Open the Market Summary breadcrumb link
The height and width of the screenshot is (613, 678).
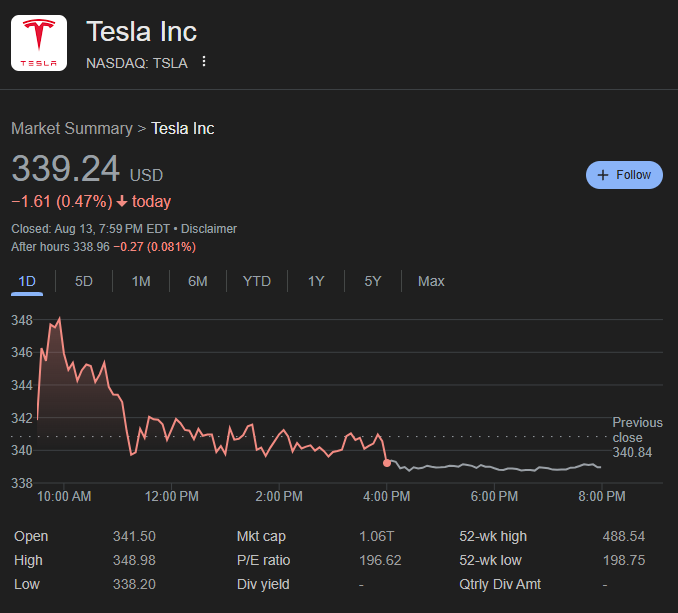coord(72,128)
